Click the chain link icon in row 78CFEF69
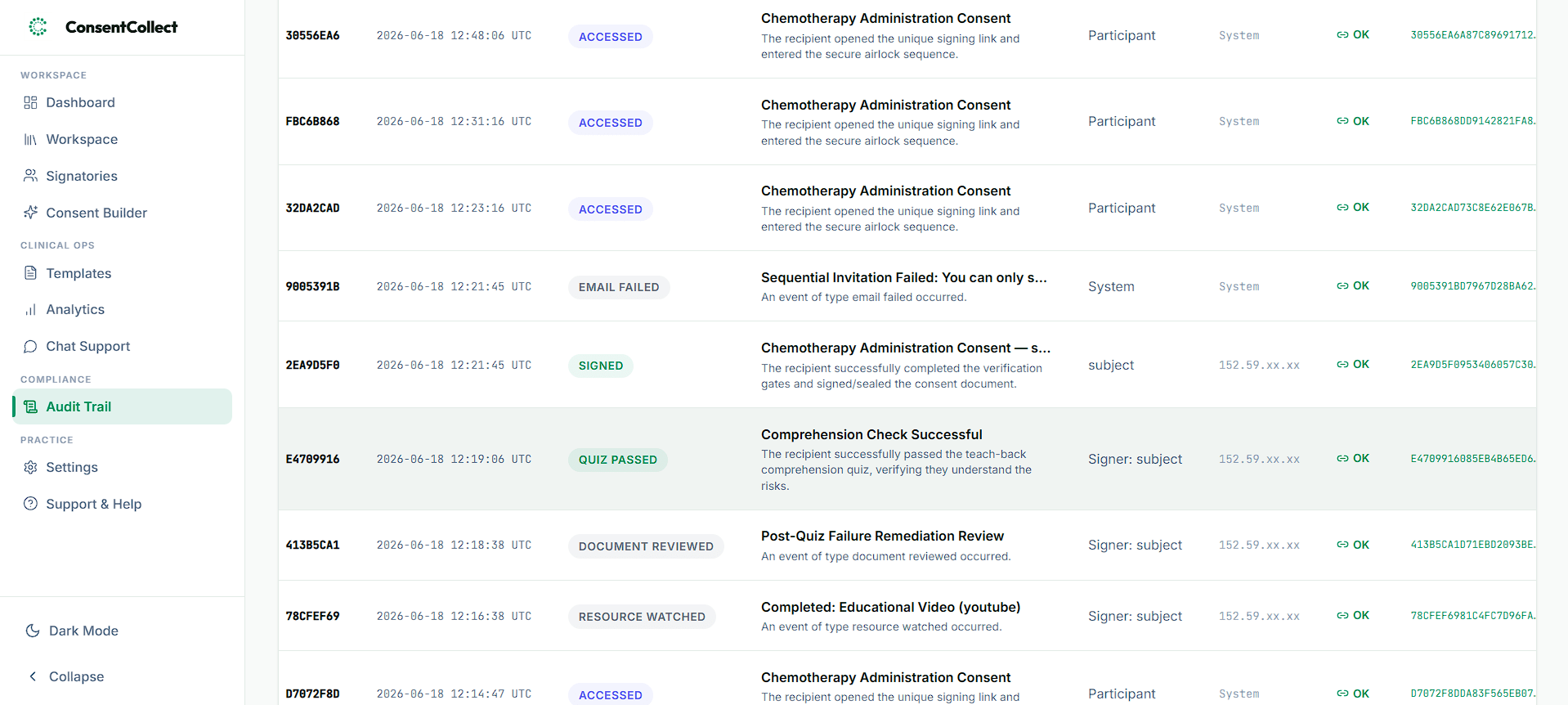Screen dimensions: 1568x705 1342,615
